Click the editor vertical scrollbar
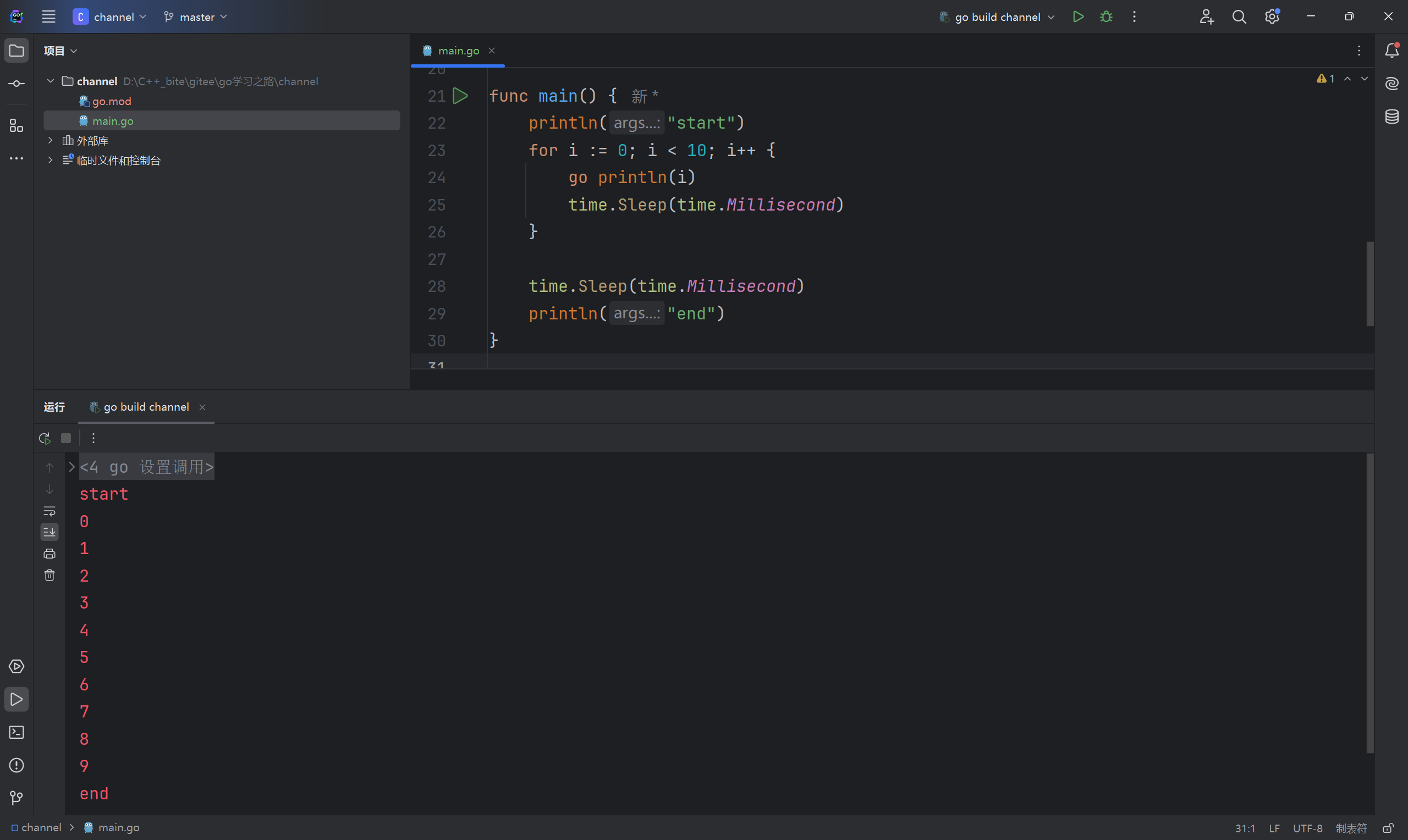 click(1370, 283)
